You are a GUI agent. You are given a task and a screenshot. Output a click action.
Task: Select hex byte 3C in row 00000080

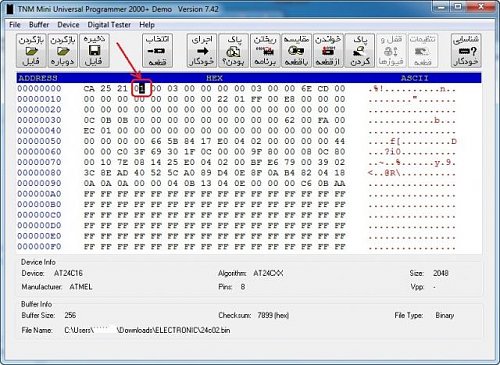[x=89, y=173]
